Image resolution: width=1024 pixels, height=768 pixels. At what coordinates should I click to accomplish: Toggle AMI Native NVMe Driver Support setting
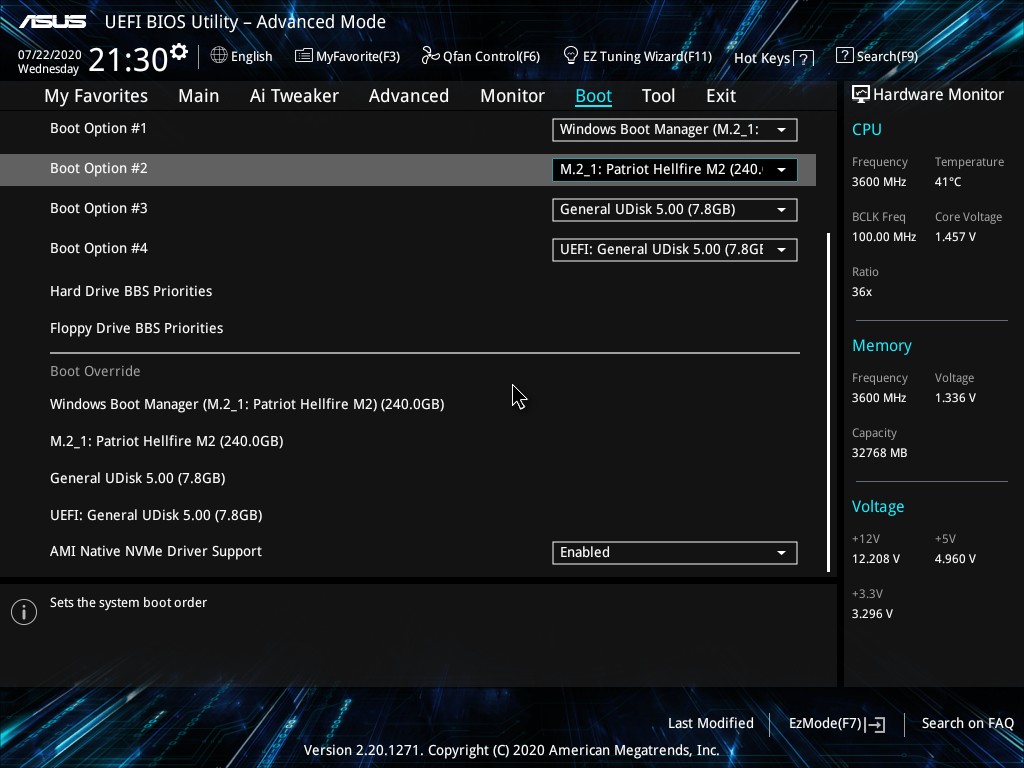tap(674, 553)
